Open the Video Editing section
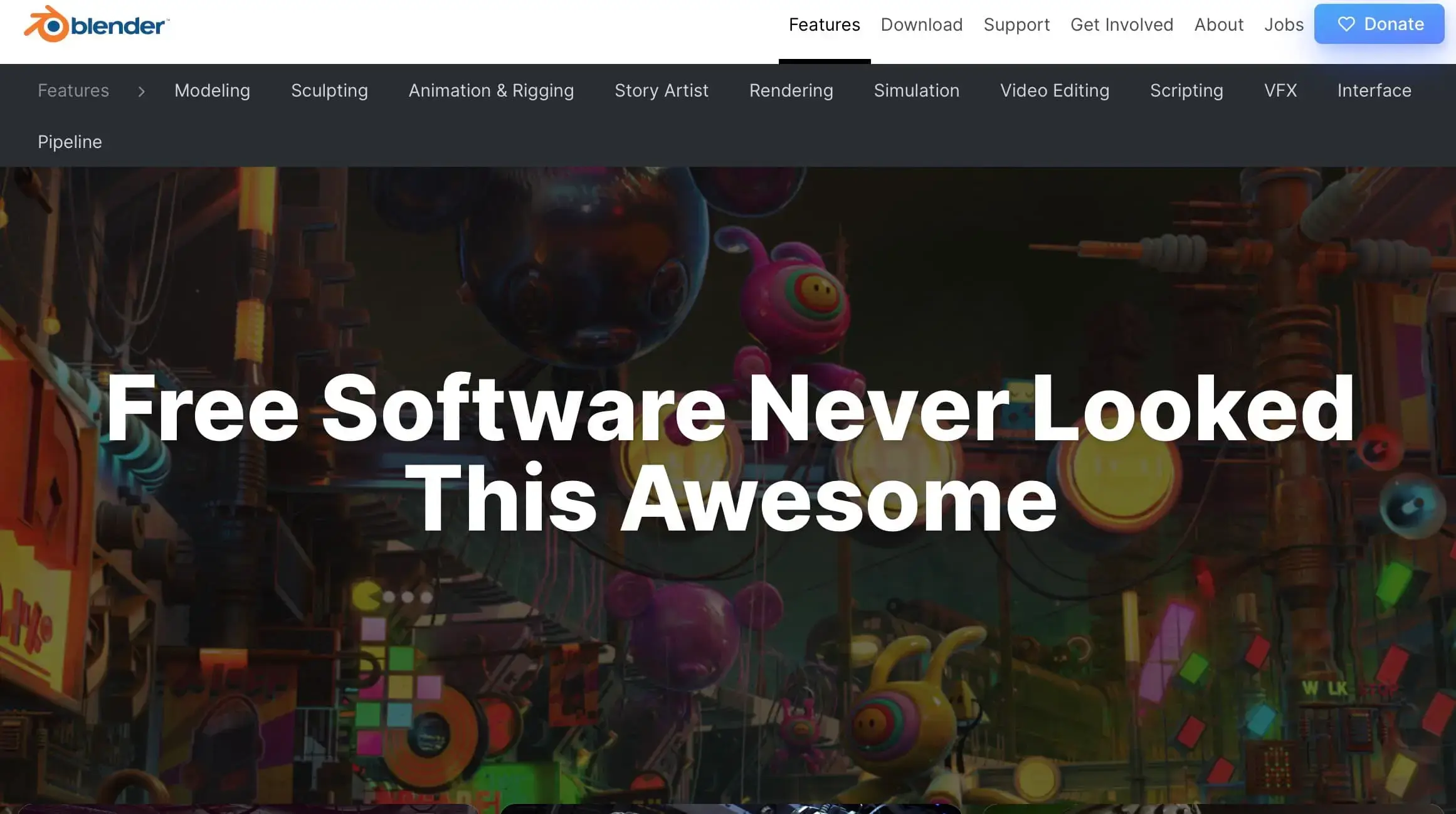Screen dimensions: 1456x814 tap(1054, 91)
